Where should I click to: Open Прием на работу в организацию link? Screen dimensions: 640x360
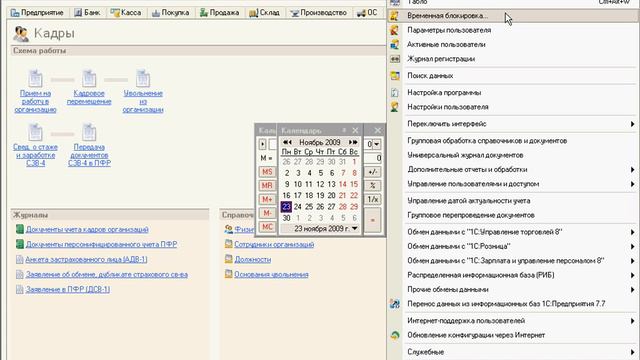pos(36,101)
